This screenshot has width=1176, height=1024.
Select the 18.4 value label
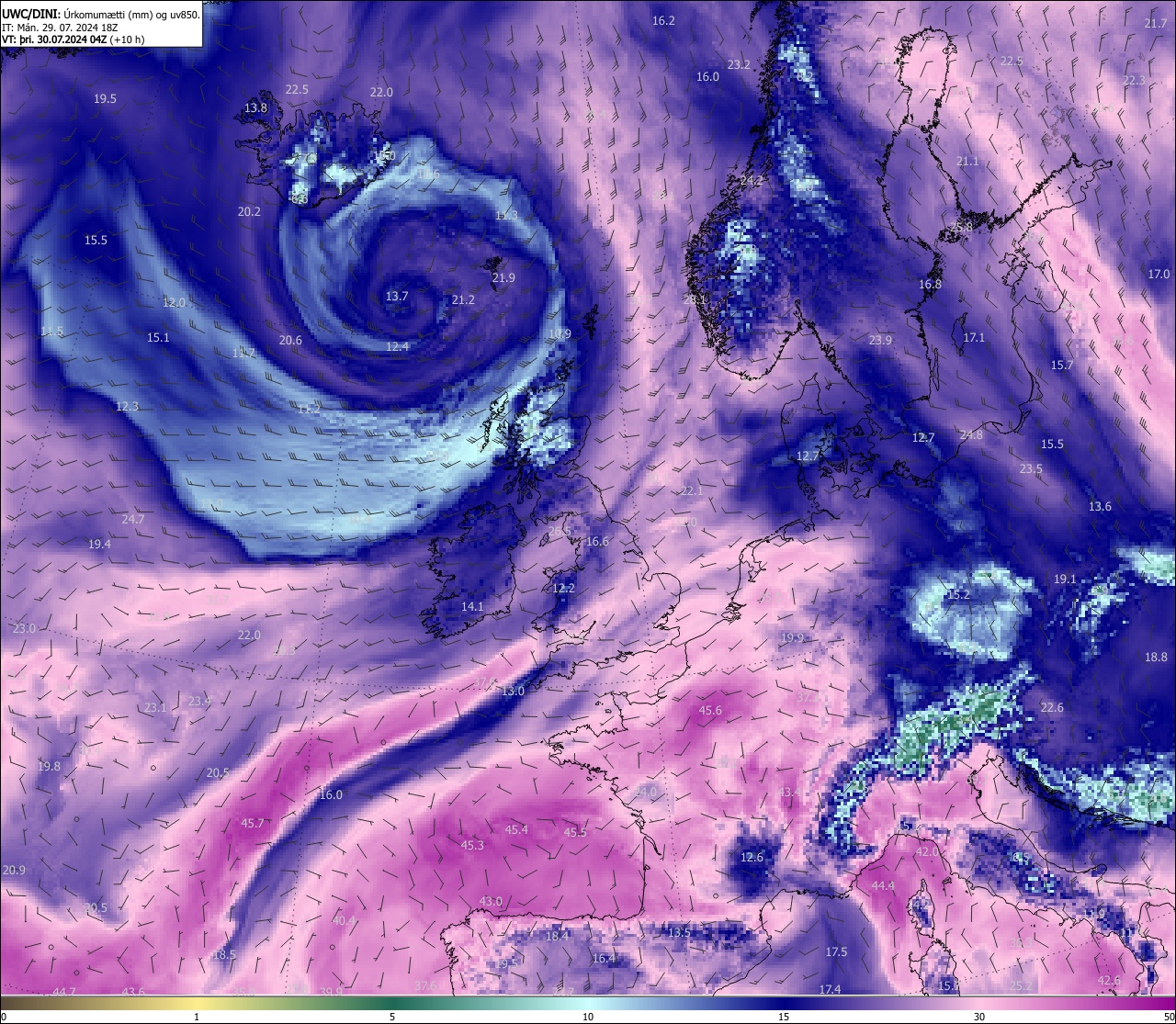(557, 936)
